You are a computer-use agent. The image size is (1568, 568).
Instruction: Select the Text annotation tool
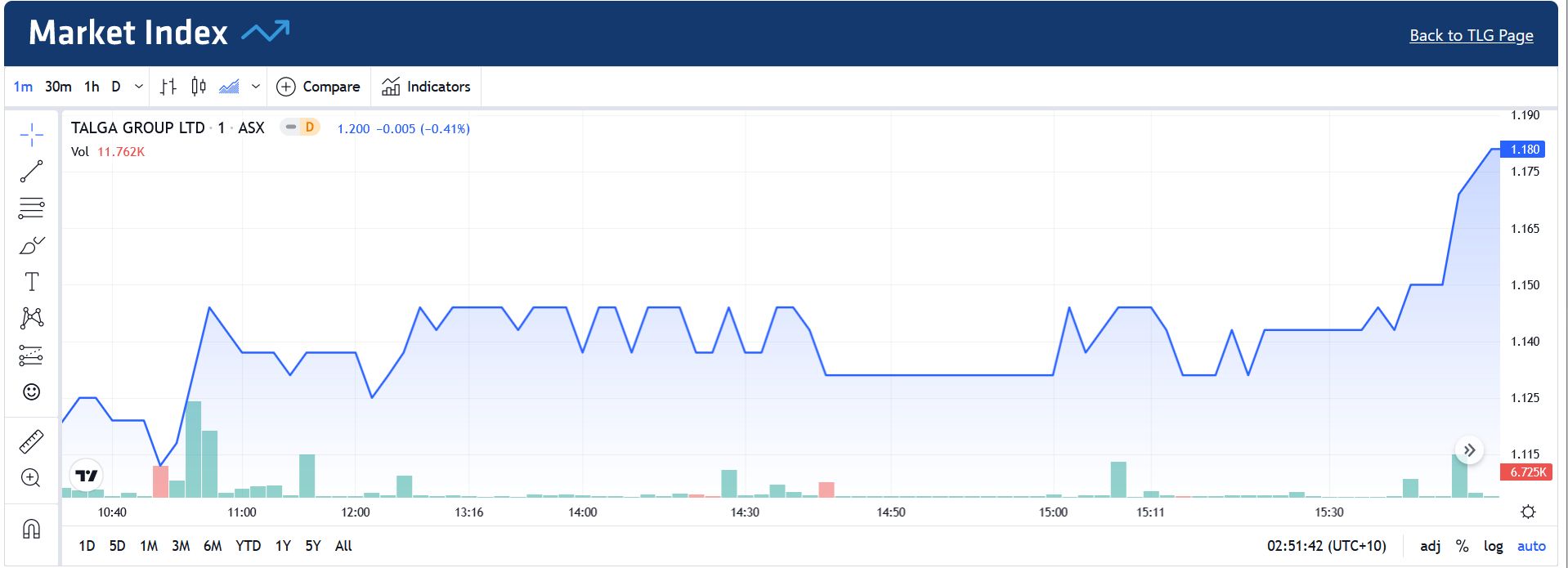click(x=31, y=282)
